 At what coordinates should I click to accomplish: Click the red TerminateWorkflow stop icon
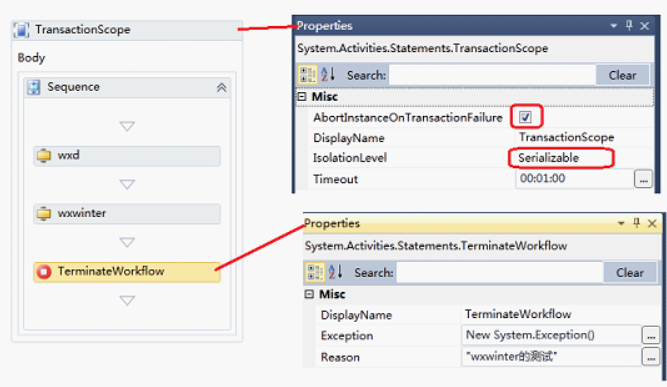(x=44, y=271)
